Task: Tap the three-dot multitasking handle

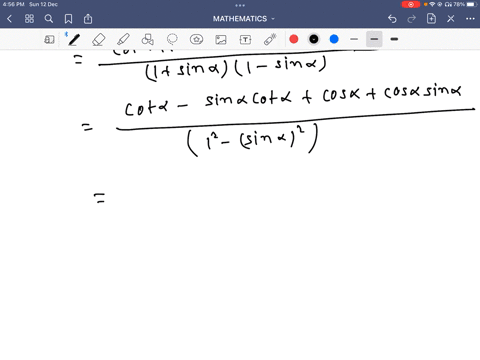Action: pyautogui.click(x=240, y=5)
